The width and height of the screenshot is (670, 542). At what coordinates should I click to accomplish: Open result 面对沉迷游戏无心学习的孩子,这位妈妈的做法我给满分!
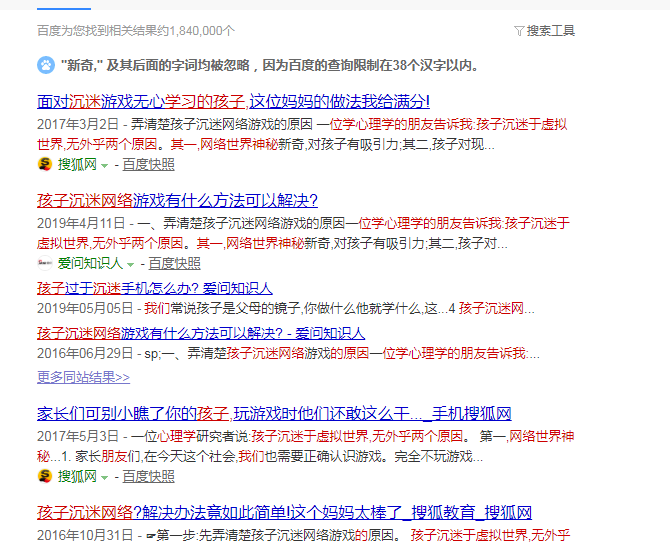(233, 102)
